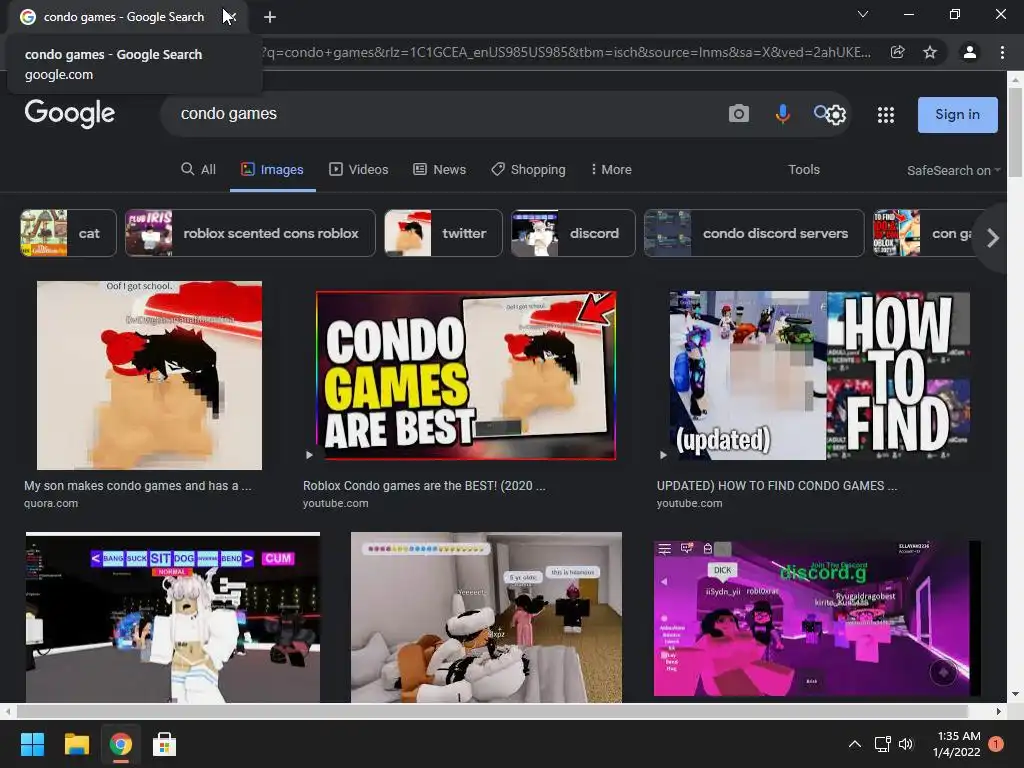1024x768 pixels.
Task: Start voice search with the microphone icon
Action: (782, 114)
